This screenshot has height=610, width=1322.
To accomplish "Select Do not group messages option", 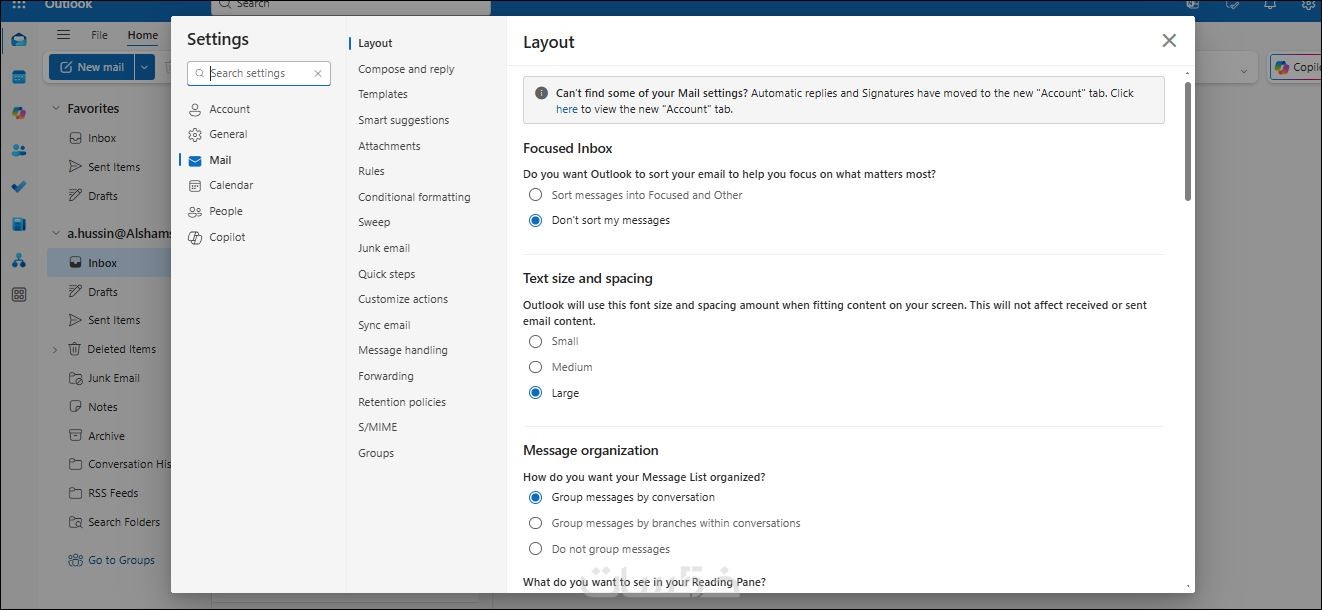I will pyautogui.click(x=536, y=549).
